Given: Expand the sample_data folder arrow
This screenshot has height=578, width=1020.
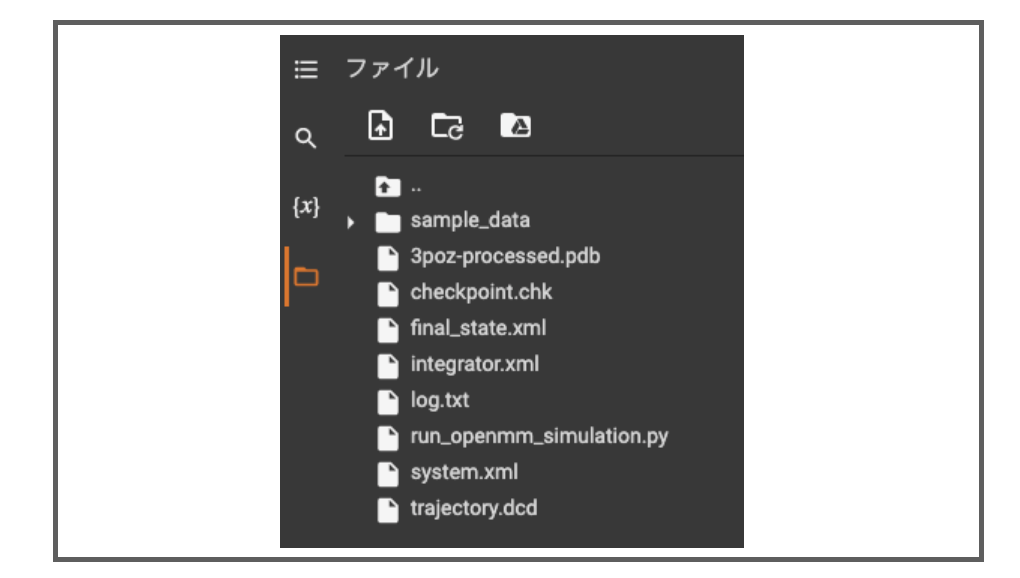Looking at the screenshot, I should click(351, 222).
